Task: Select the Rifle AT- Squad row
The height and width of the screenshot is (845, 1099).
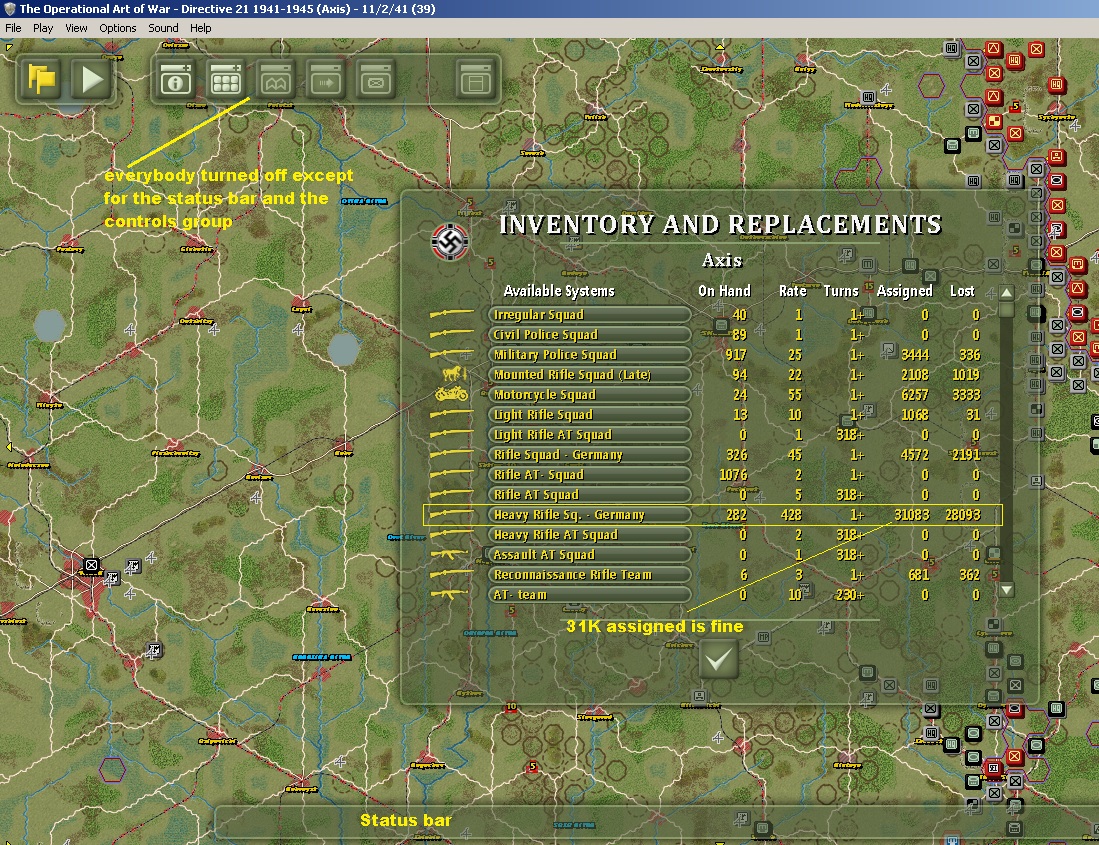Action: pyautogui.click(x=589, y=474)
